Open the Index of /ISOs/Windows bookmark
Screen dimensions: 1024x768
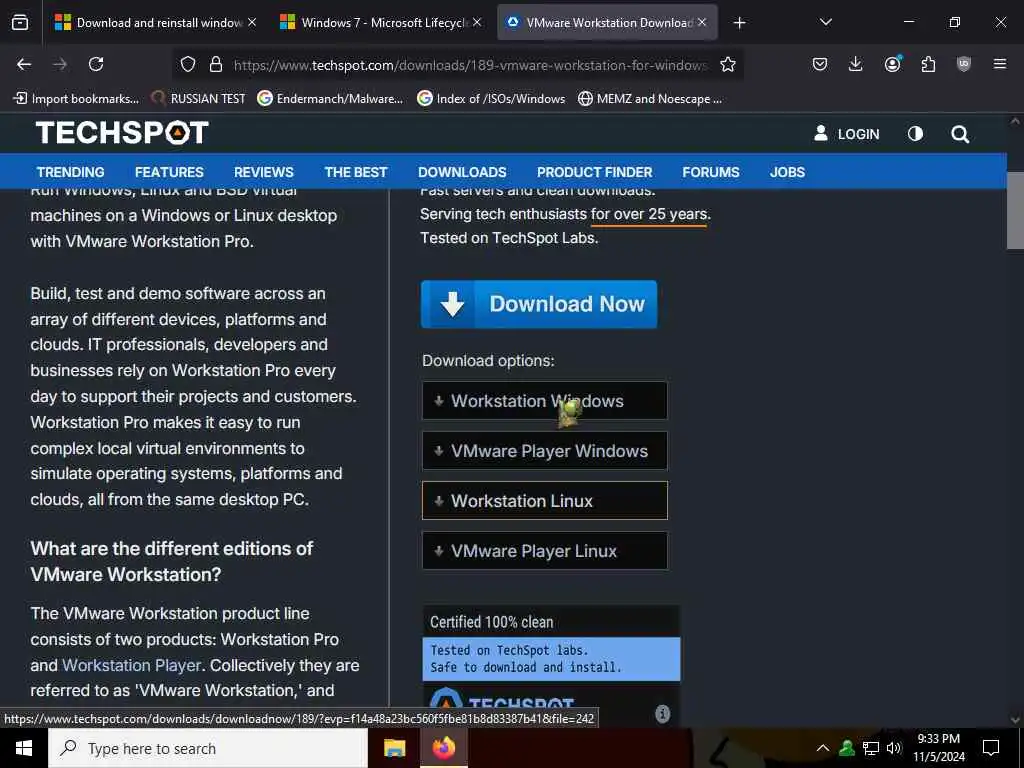click(491, 99)
